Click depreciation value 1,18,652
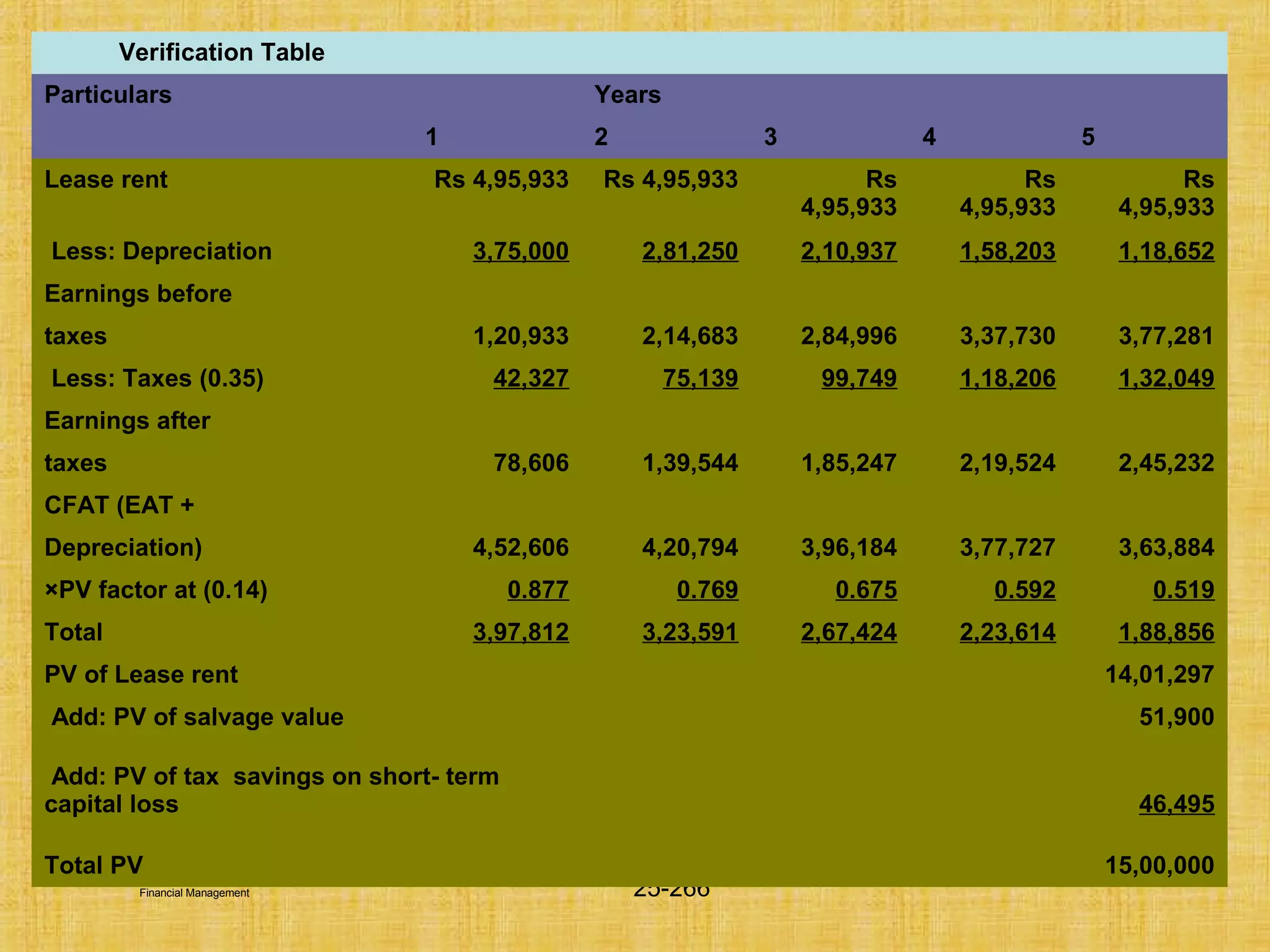 point(1166,251)
